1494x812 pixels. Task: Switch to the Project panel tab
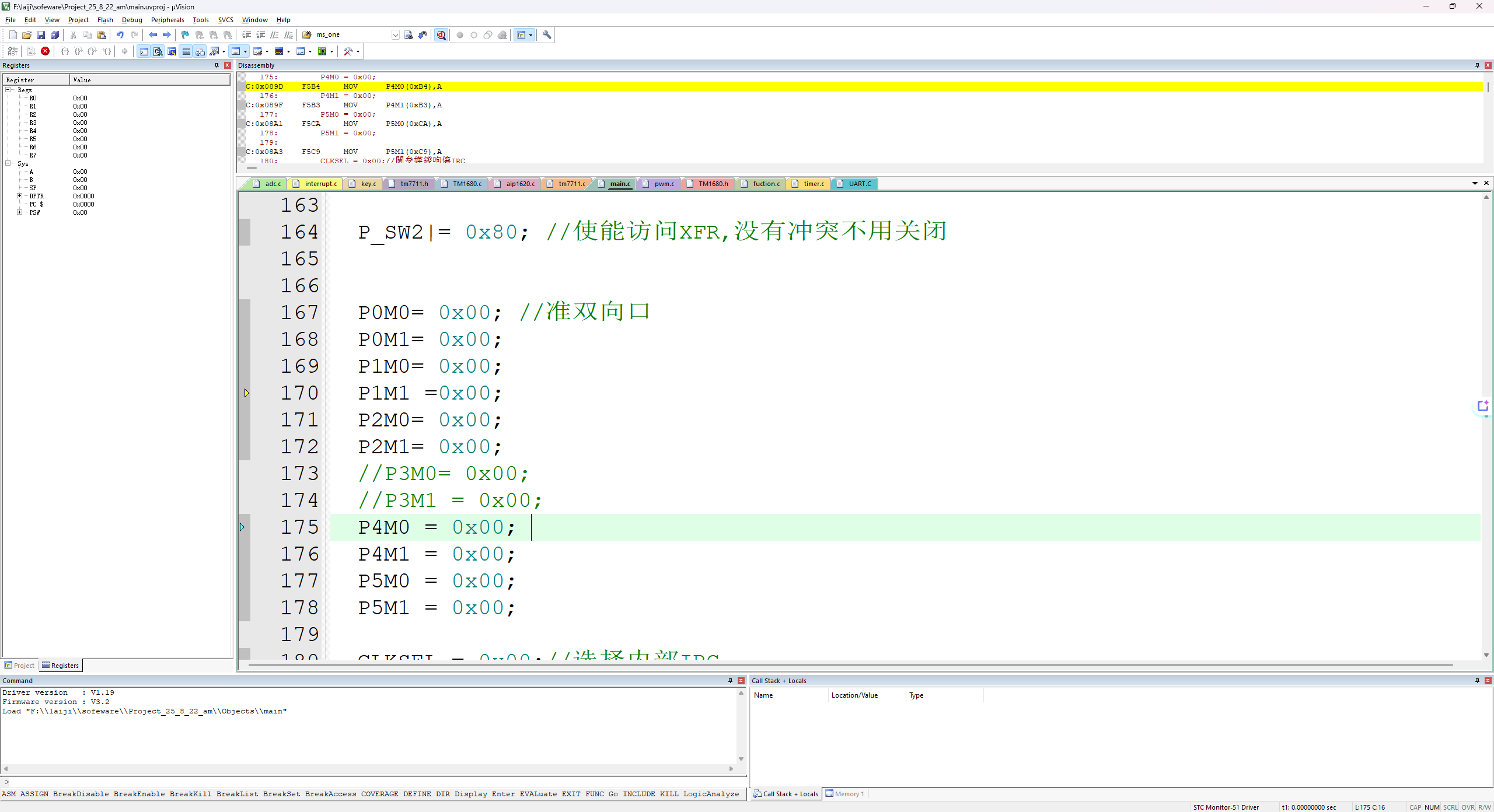coord(19,666)
